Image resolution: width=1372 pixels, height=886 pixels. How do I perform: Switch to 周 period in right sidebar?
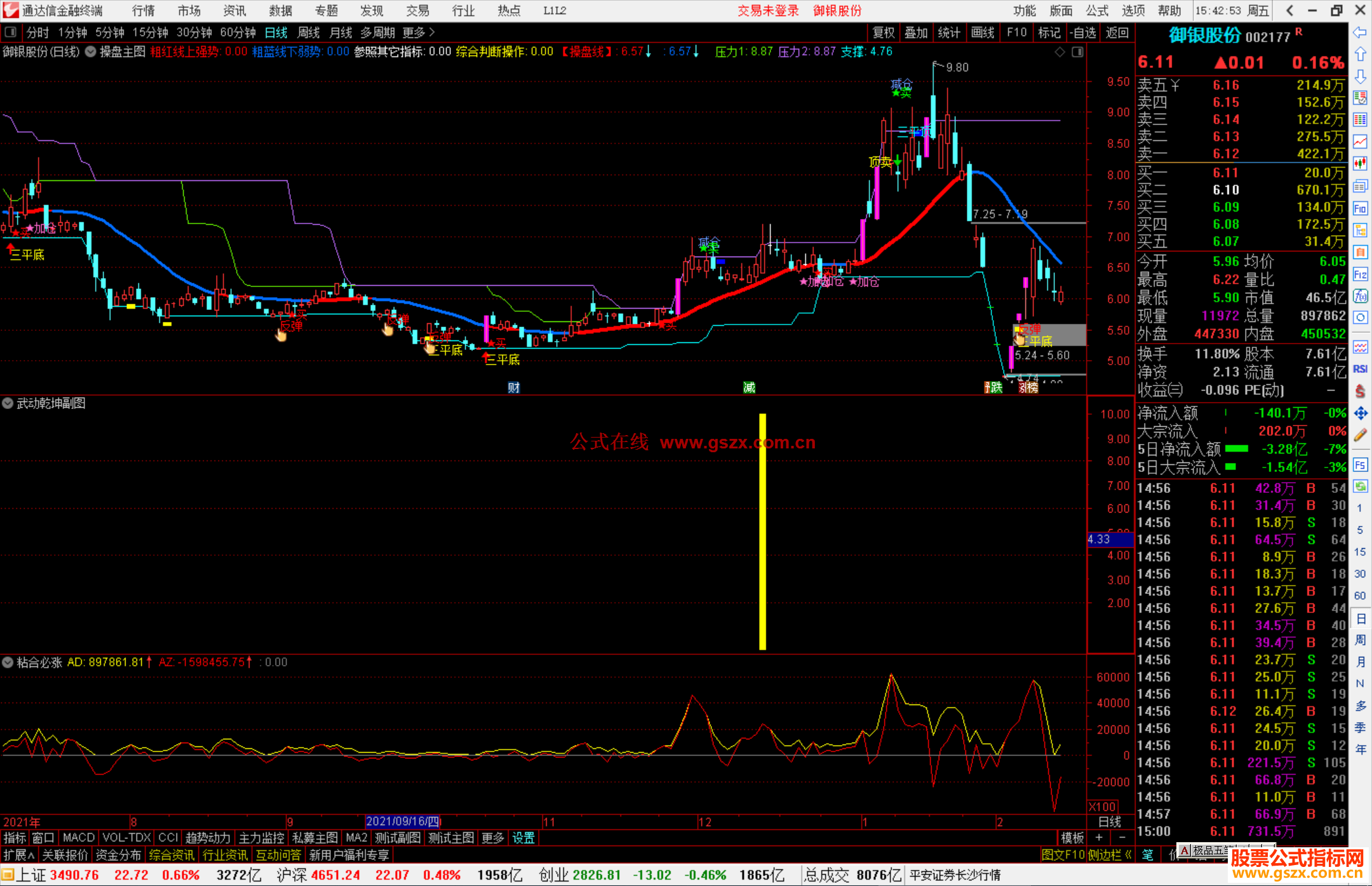1361,640
